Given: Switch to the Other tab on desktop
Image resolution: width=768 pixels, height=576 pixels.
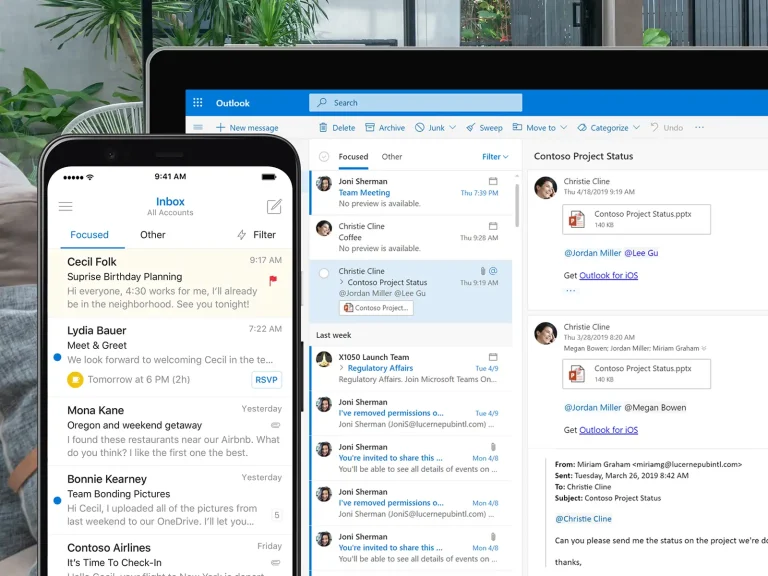Looking at the screenshot, I should click(392, 157).
